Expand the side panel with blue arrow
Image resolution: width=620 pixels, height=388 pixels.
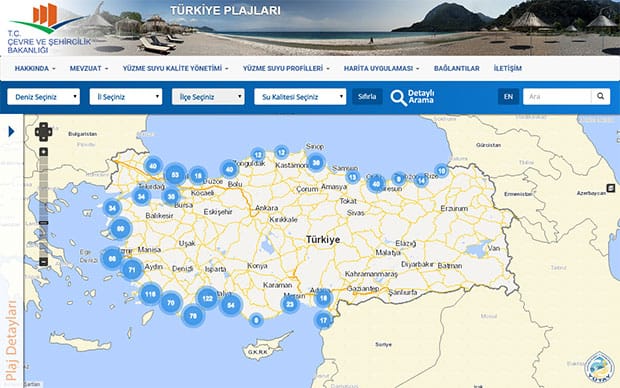[11, 131]
